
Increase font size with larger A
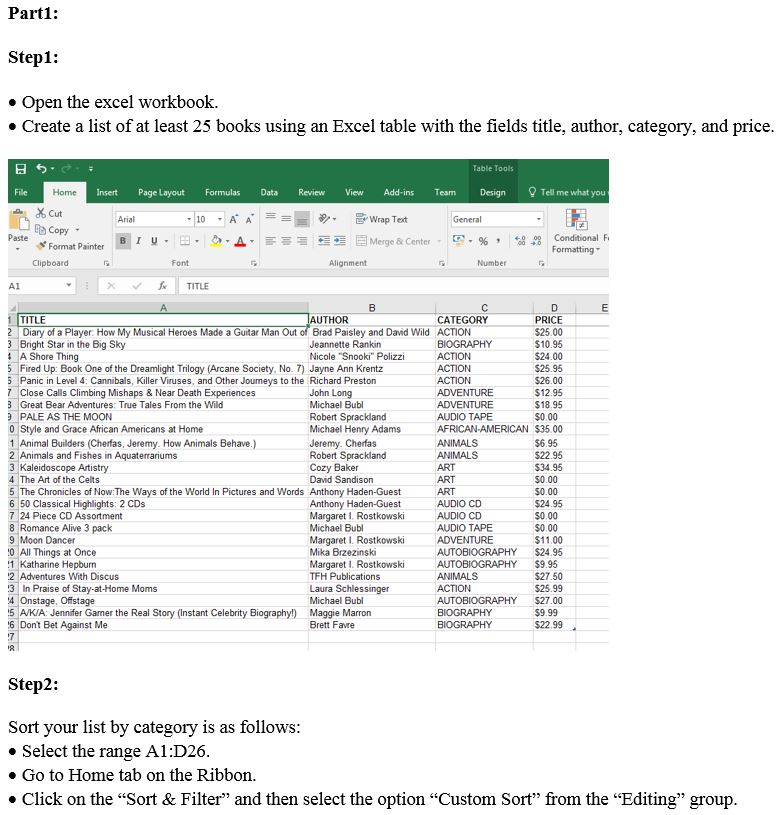point(234,219)
